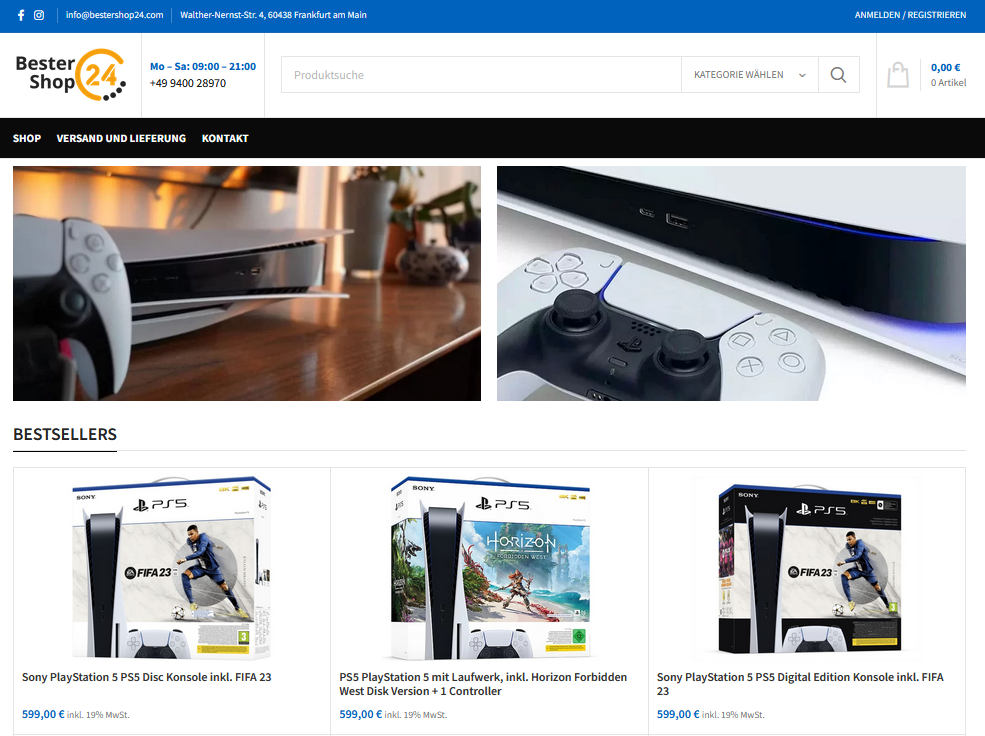985x736 pixels.
Task: Click the Walther-Nernst-Str. 4 address text
Action: pos(273,15)
